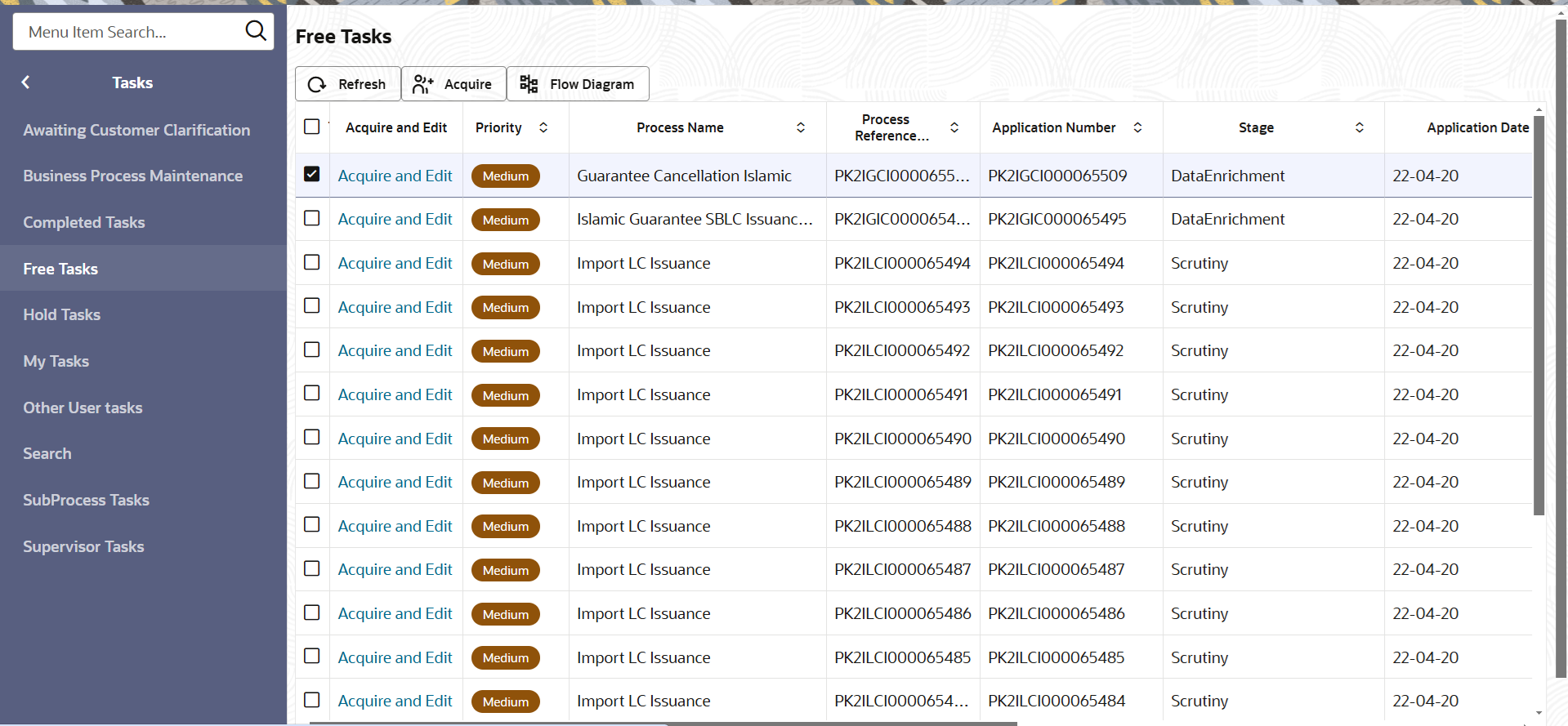Acquire and Edit the Islamic Guarantee SBLC task
This screenshot has height=726, width=1568.
click(395, 219)
